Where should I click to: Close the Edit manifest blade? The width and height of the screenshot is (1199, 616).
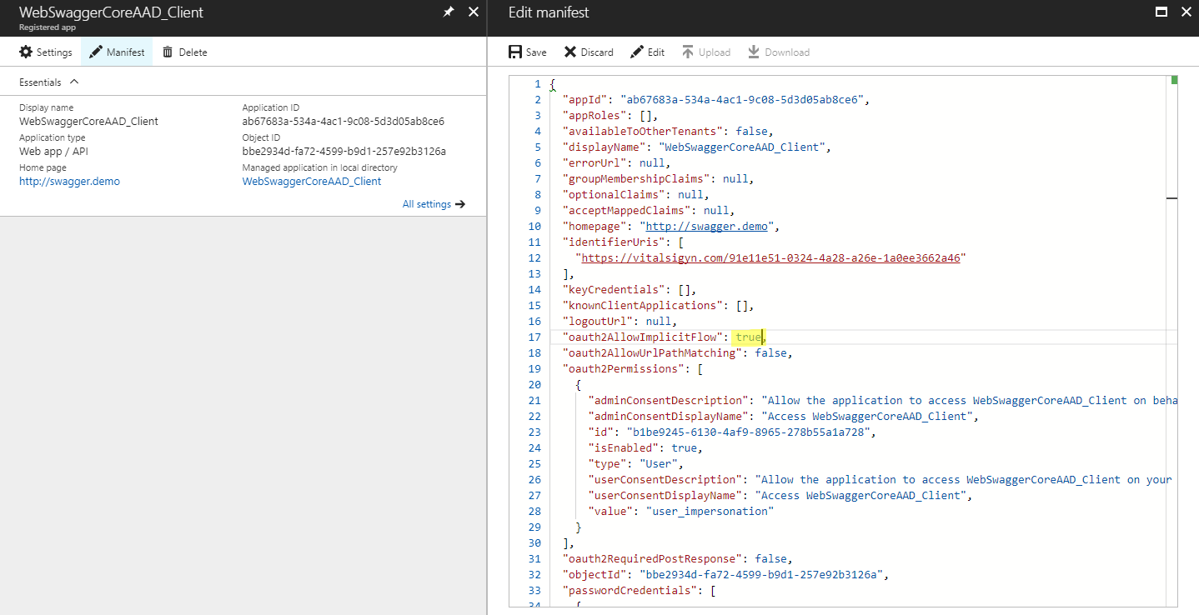click(x=1185, y=12)
